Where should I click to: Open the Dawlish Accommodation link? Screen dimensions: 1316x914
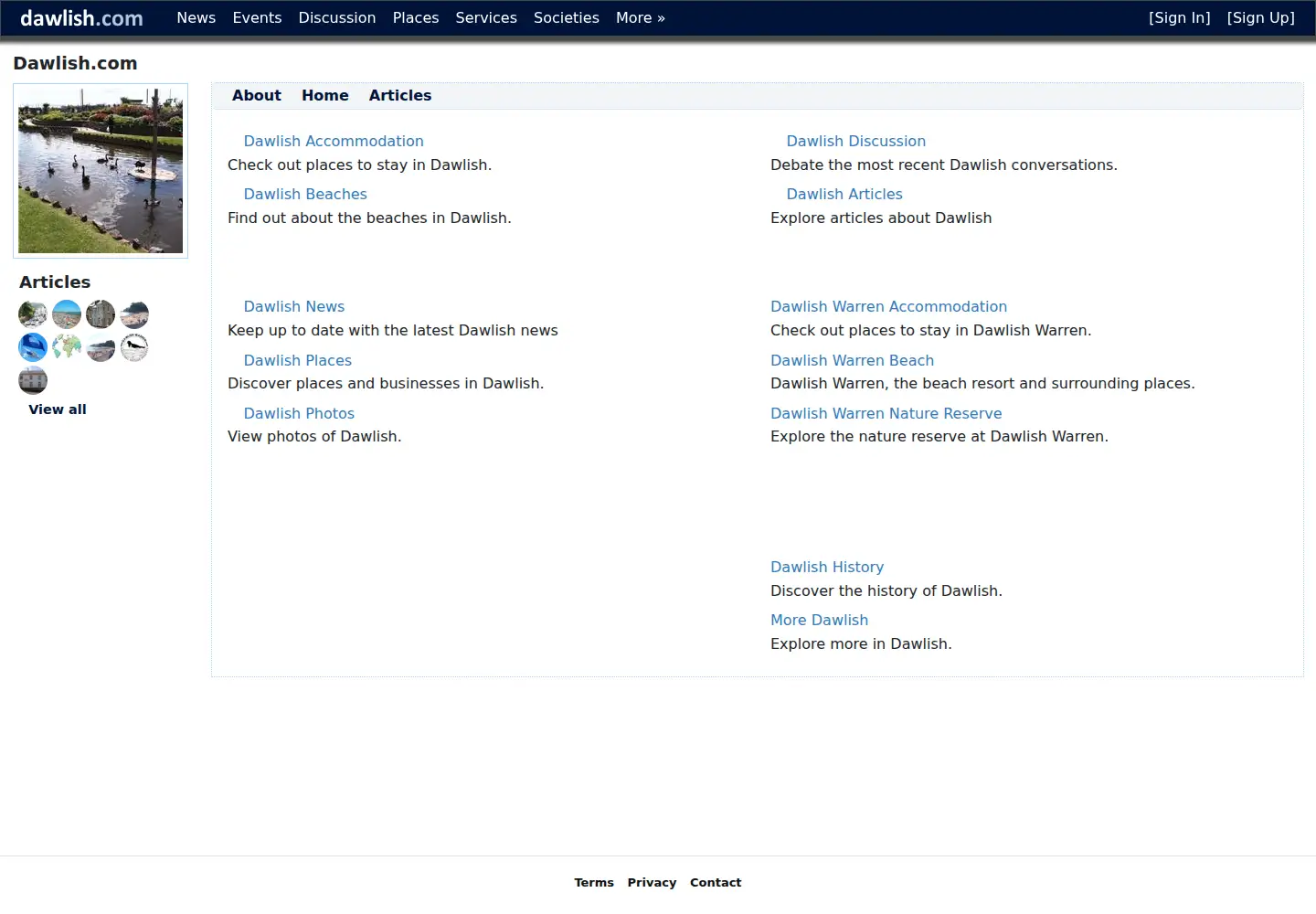[x=334, y=141]
